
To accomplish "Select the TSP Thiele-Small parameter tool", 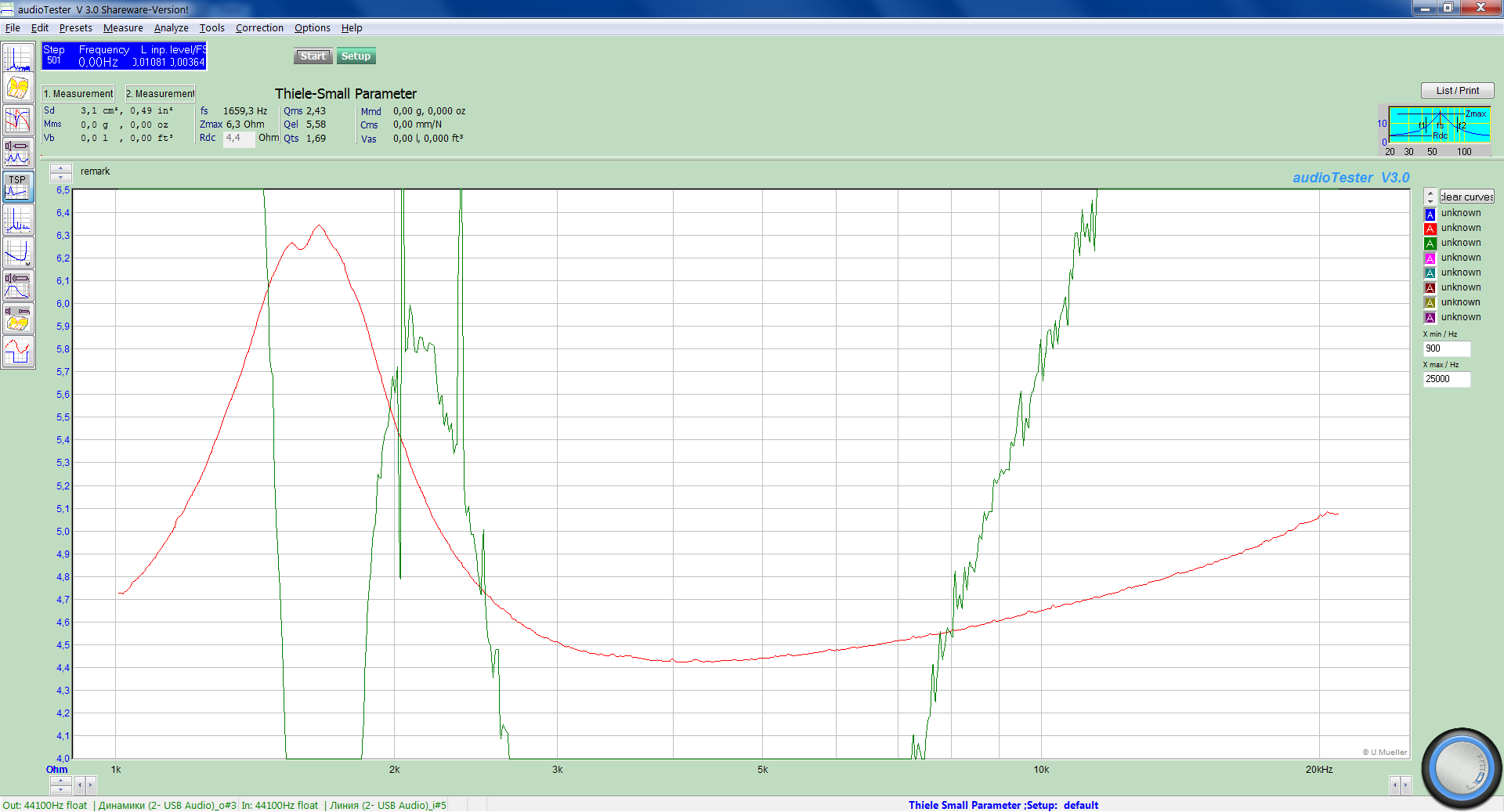I will tap(17, 187).
